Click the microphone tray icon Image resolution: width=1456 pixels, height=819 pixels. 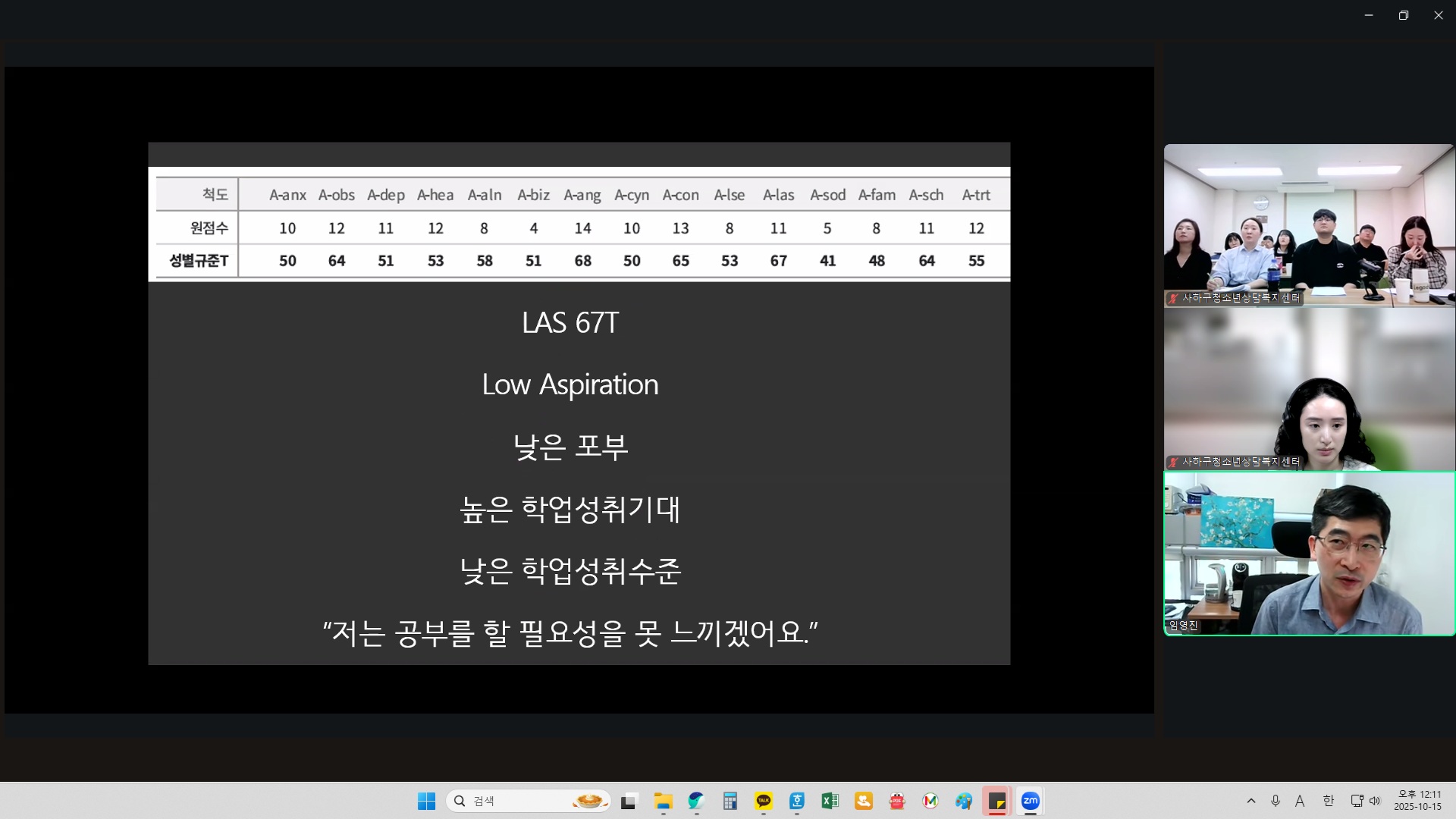1276,801
